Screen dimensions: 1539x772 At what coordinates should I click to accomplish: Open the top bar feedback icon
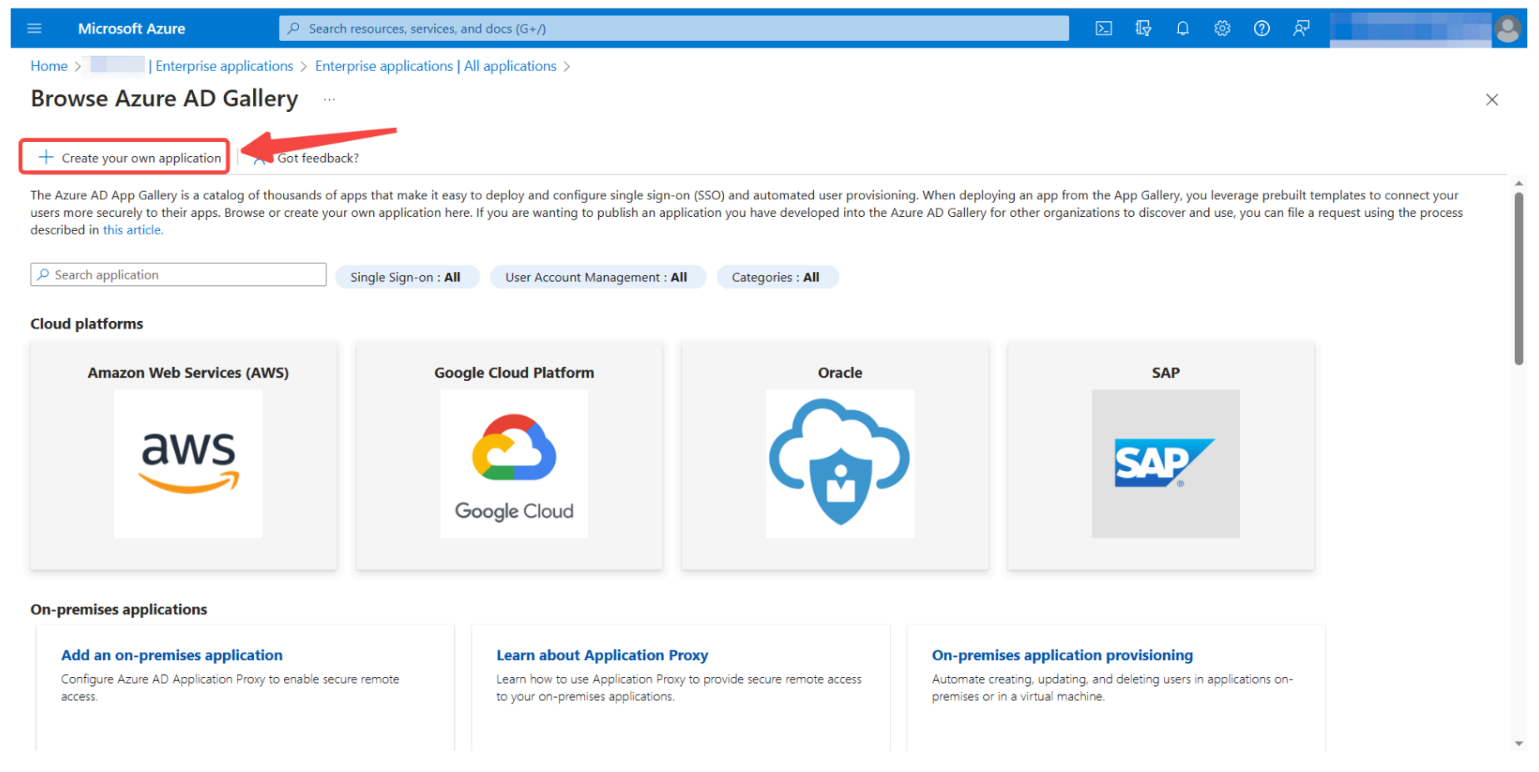pyautogui.click(x=1301, y=29)
